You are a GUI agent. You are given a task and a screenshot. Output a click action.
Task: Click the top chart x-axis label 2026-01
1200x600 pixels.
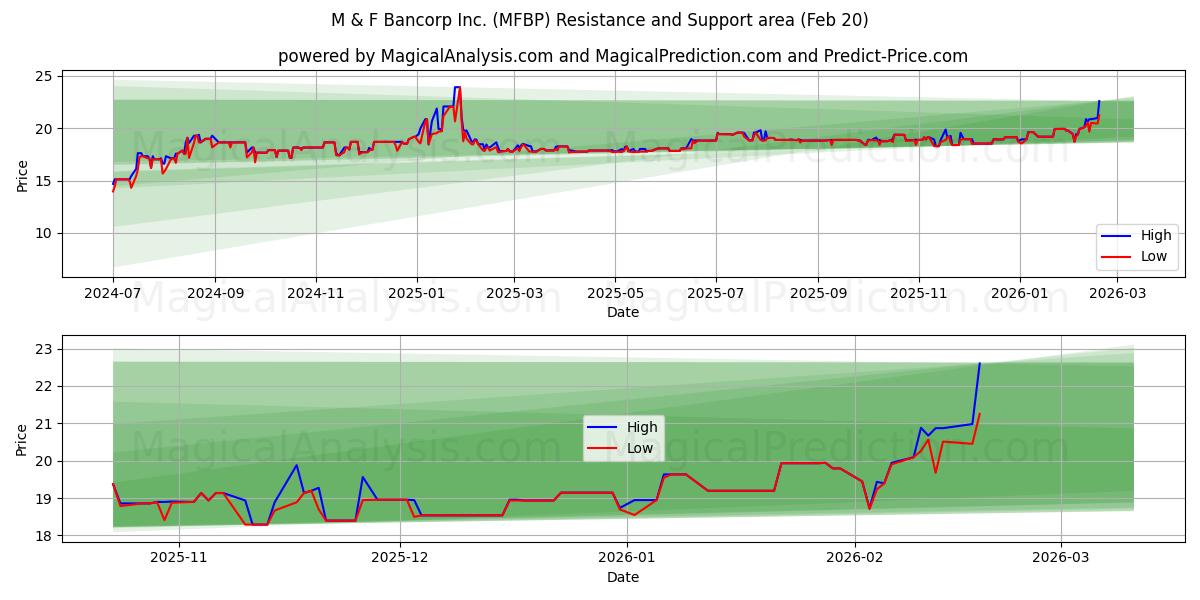coord(1020,295)
